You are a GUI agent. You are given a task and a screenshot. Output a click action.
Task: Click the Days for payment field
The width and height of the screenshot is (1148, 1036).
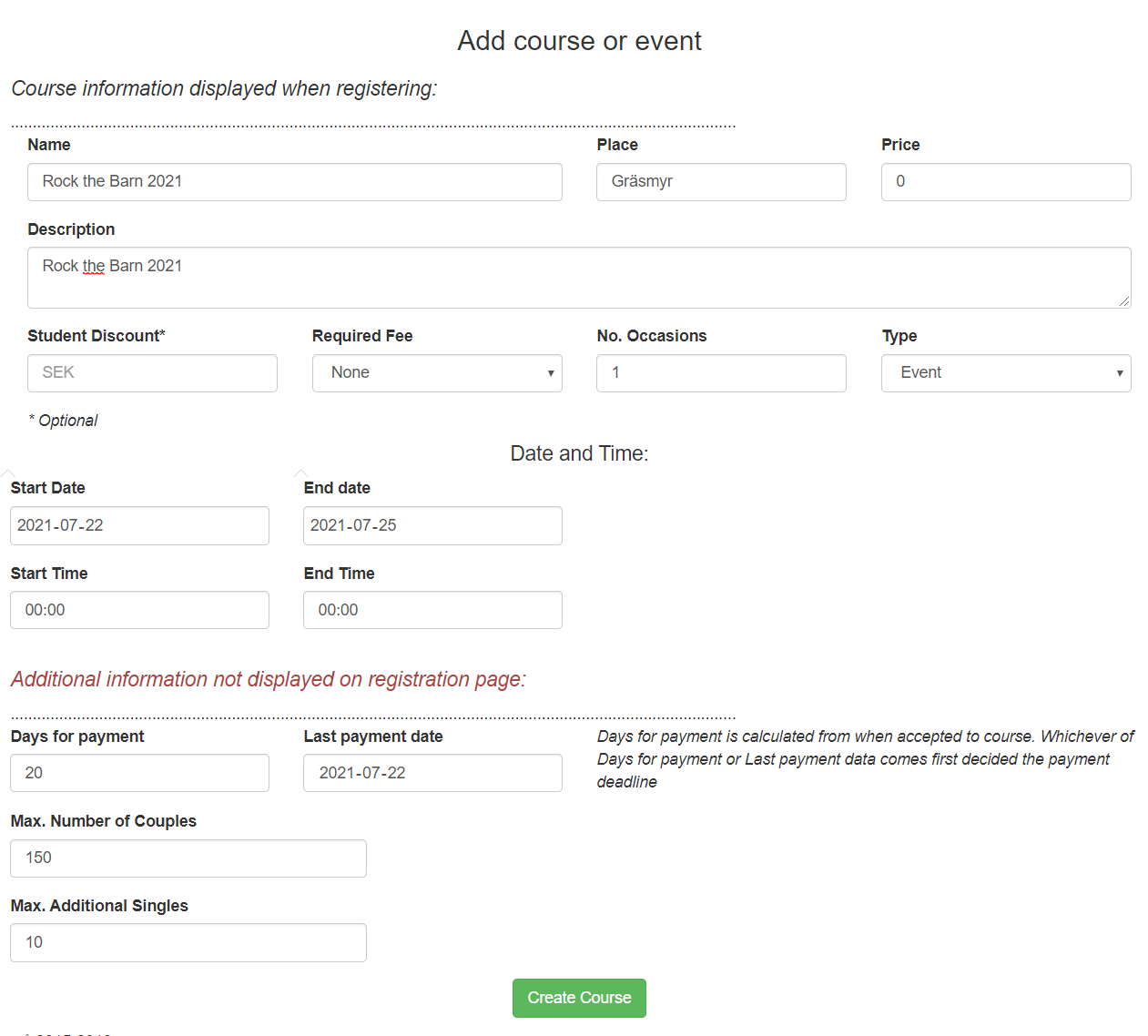pyautogui.click(x=139, y=773)
